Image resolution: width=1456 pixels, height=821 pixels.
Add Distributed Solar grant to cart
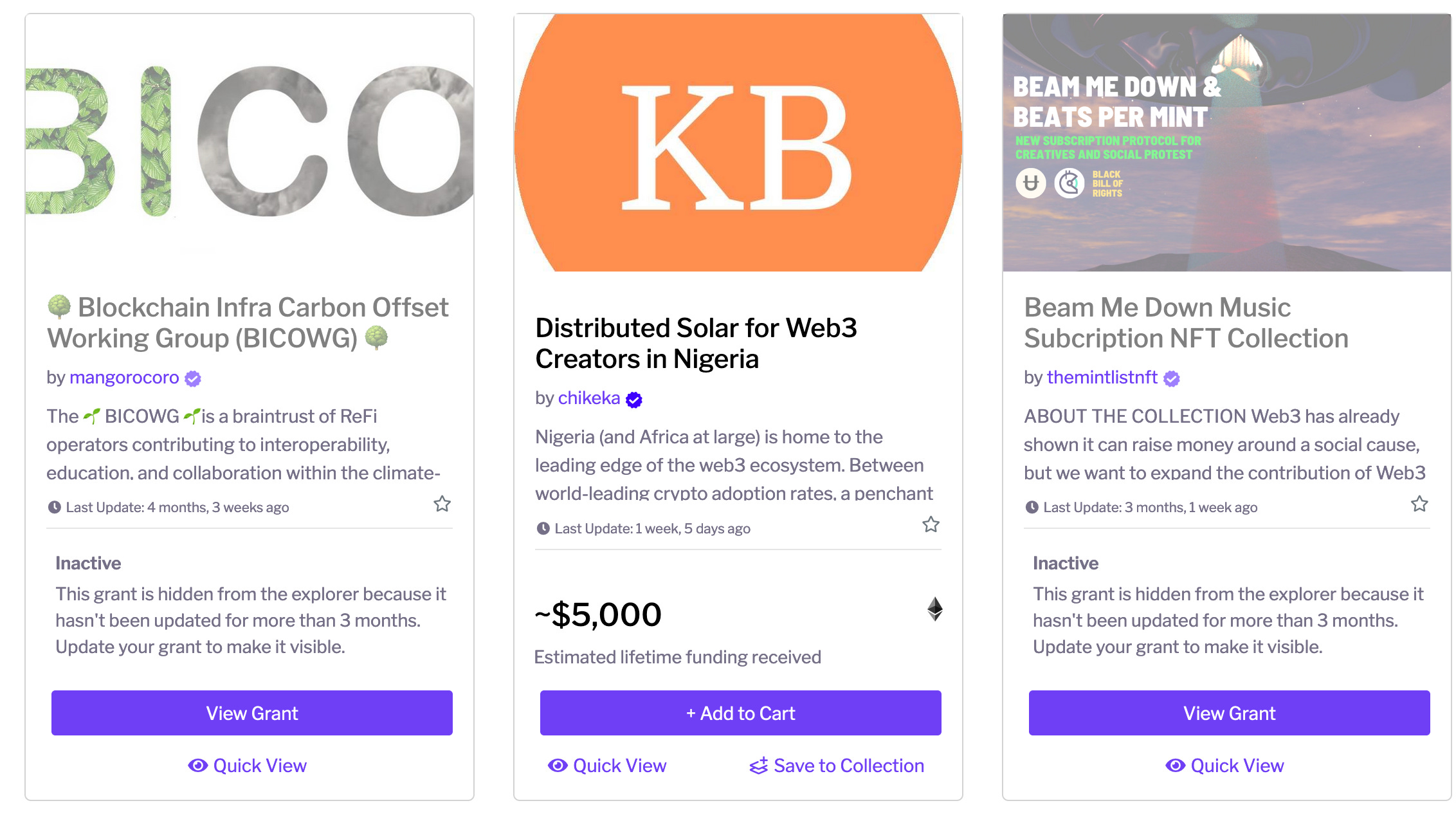(741, 713)
